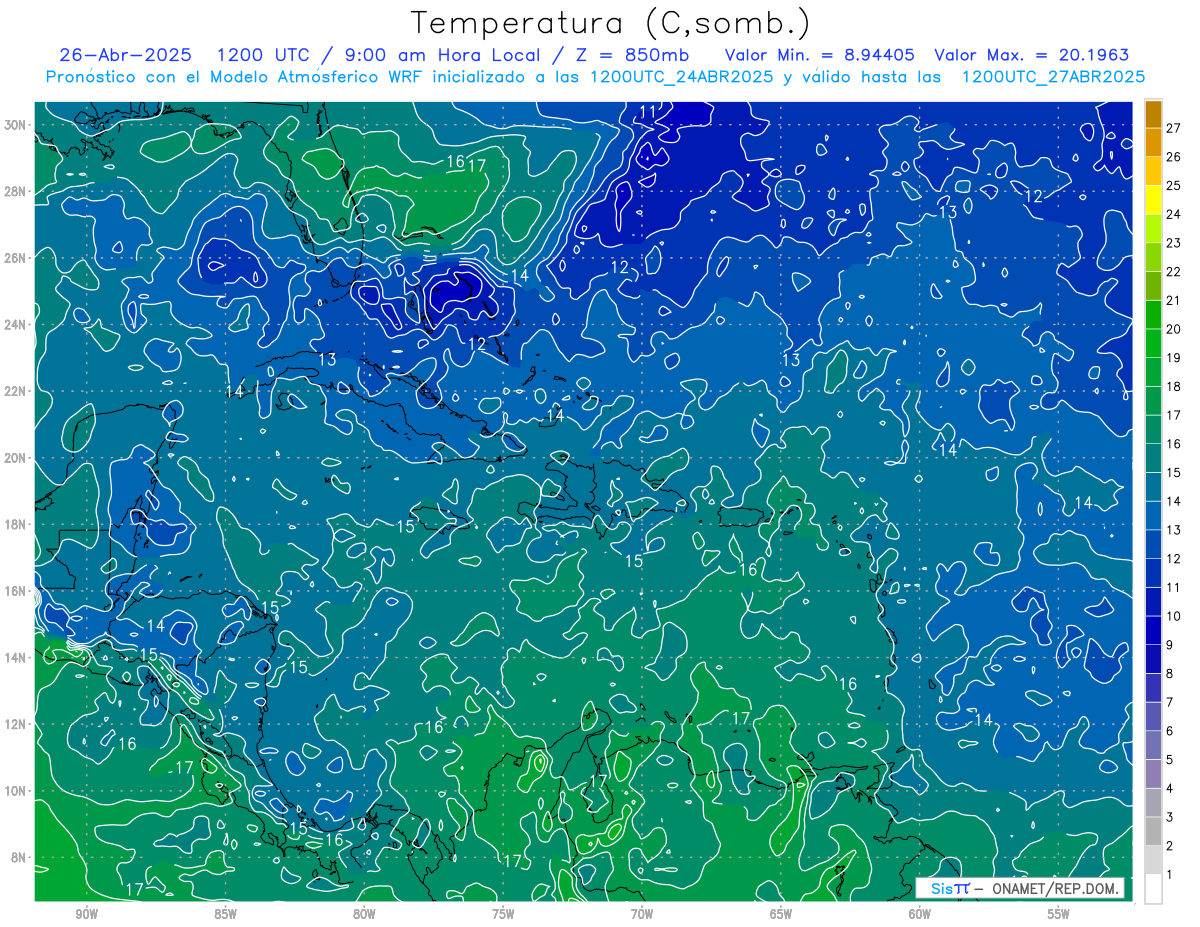
Task: Click the 85W longitude axis label
Action: (x=226, y=914)
